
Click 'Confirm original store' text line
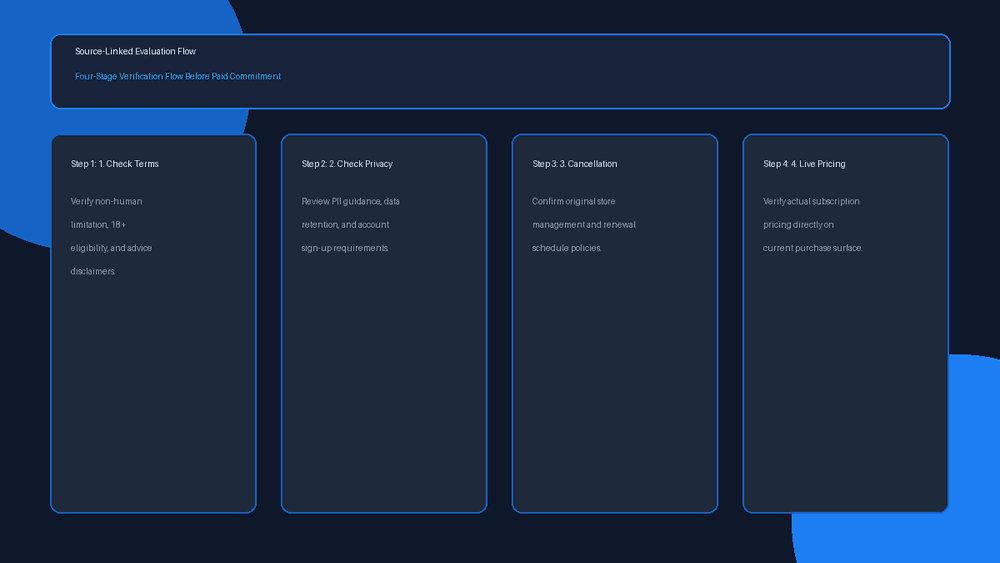pyautogui.click(x=574, y=201)
